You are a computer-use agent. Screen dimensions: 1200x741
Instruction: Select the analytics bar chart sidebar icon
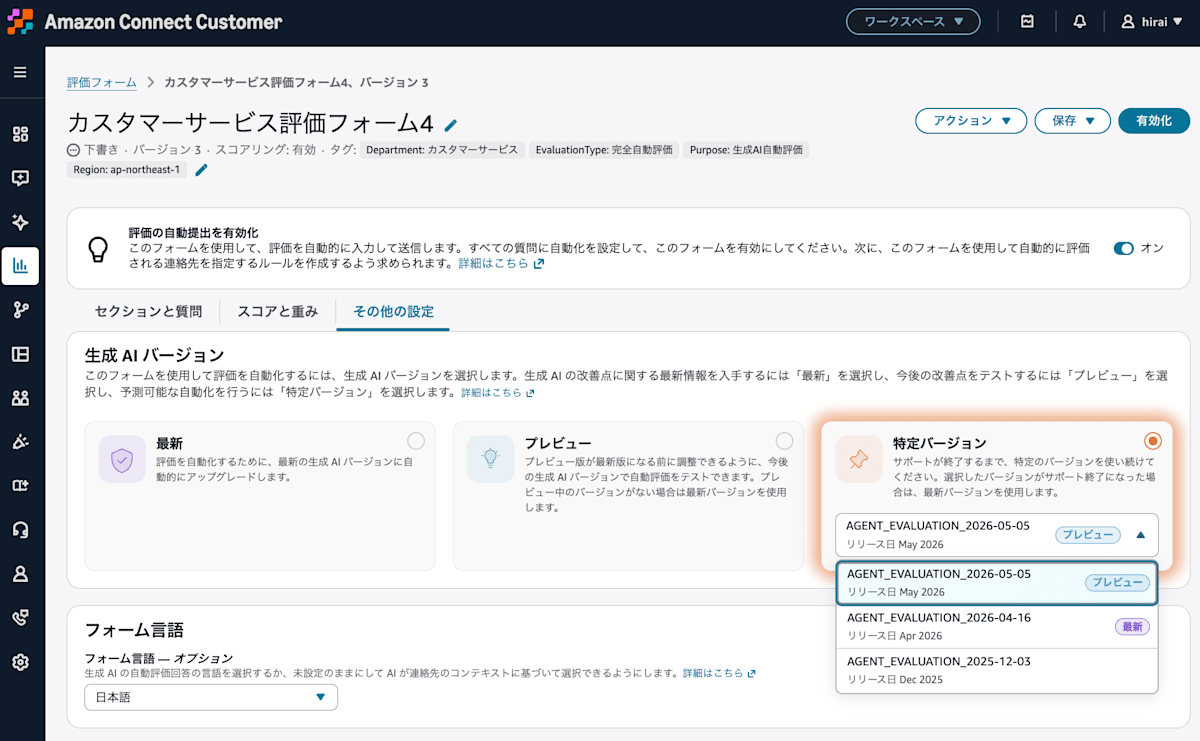pyautogui.click(x=20, y=266)
